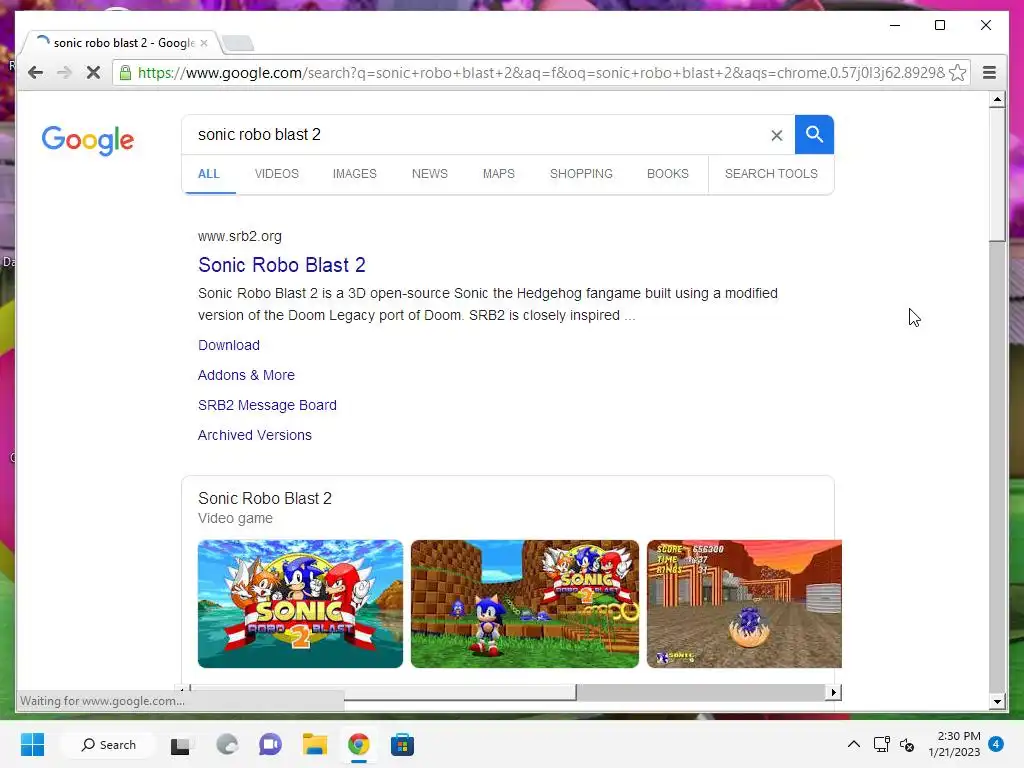Visit the SRB2 Message Board link

pyautogui.click(x=267, y=405)
